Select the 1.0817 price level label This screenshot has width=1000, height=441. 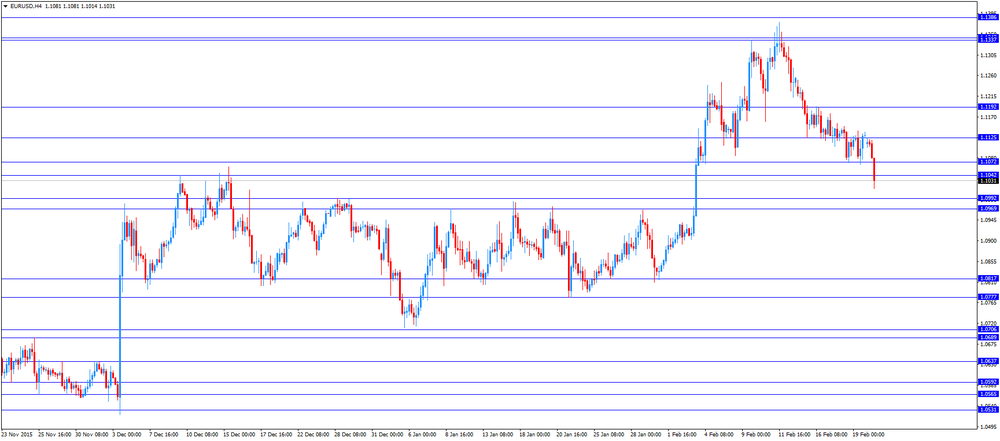988,278
